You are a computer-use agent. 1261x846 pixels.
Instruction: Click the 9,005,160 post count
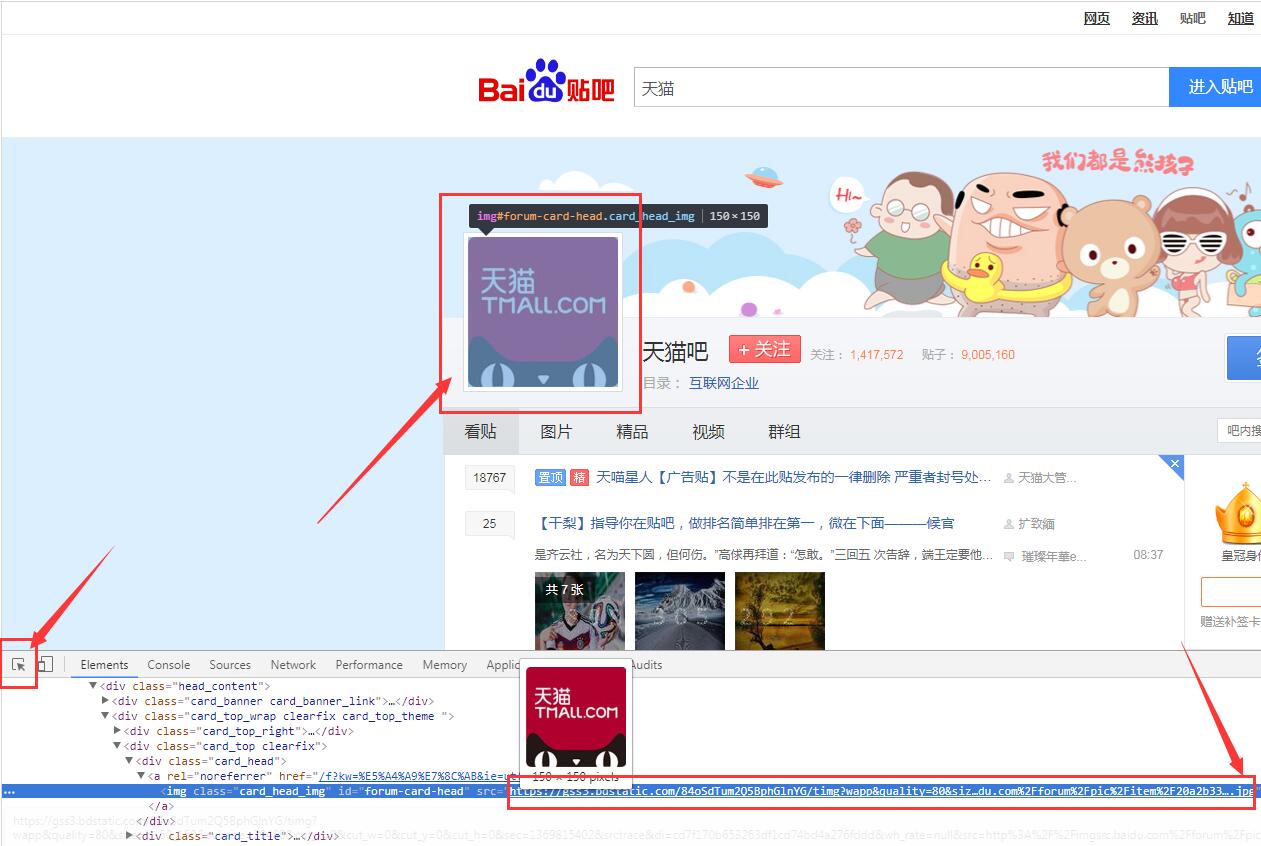pyautogui.click(x=987, y=355)
